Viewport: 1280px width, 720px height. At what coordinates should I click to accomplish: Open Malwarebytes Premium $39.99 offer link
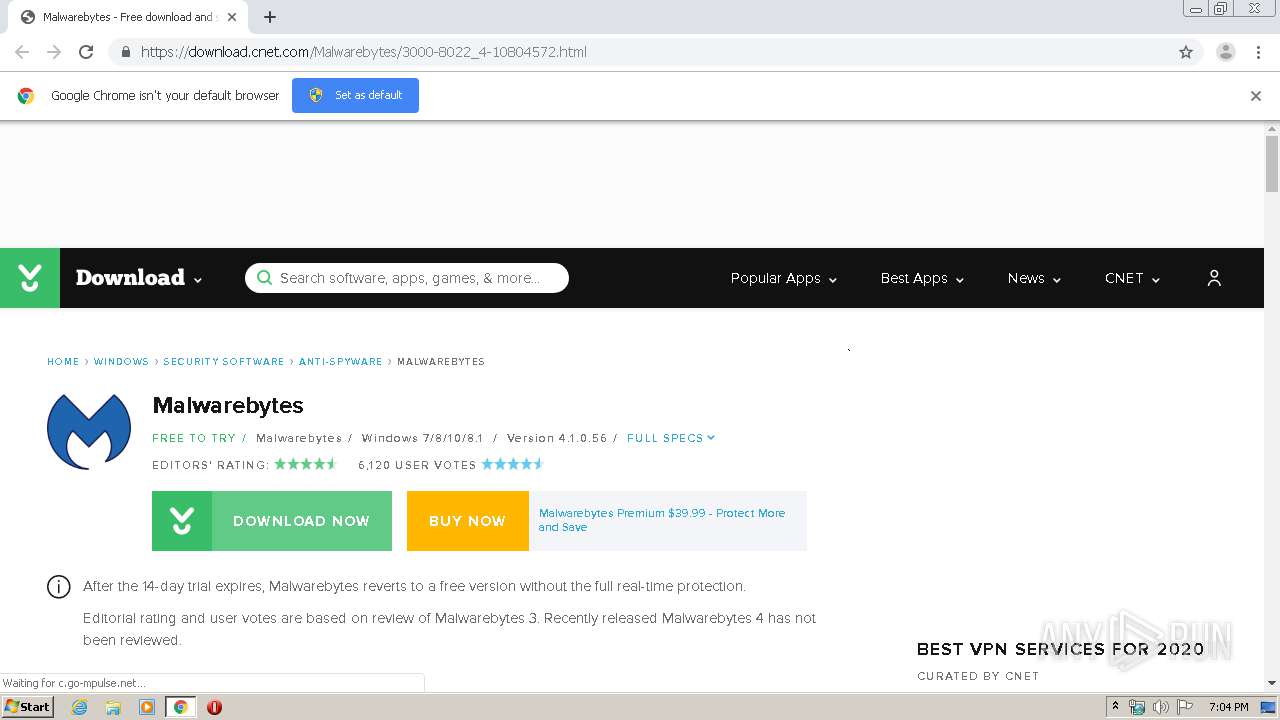(662, 520)
